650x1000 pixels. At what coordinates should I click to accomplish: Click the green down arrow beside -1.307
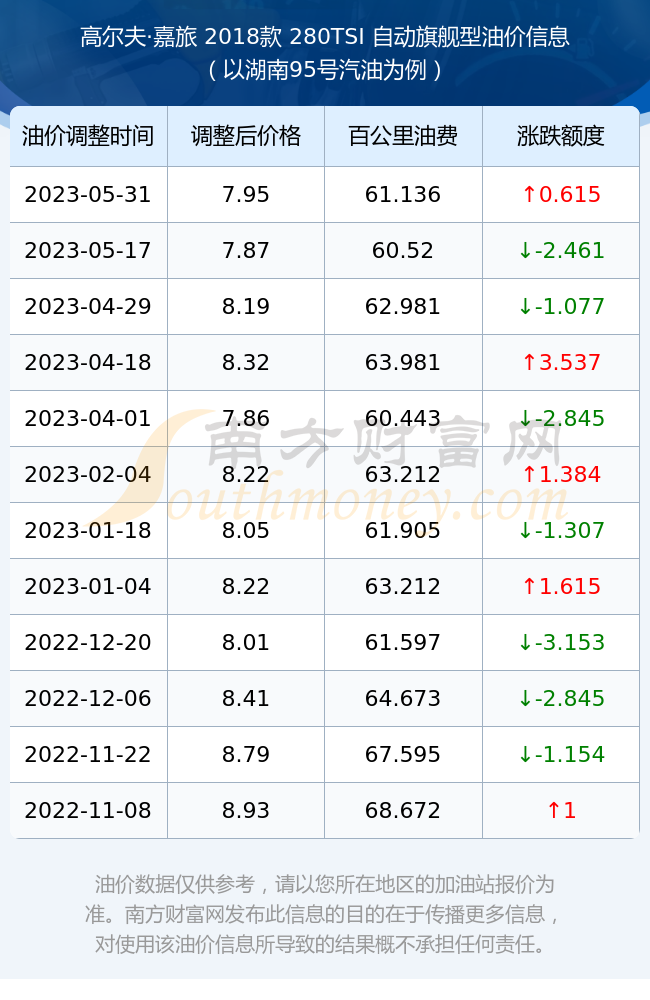[x=525, y=531]
